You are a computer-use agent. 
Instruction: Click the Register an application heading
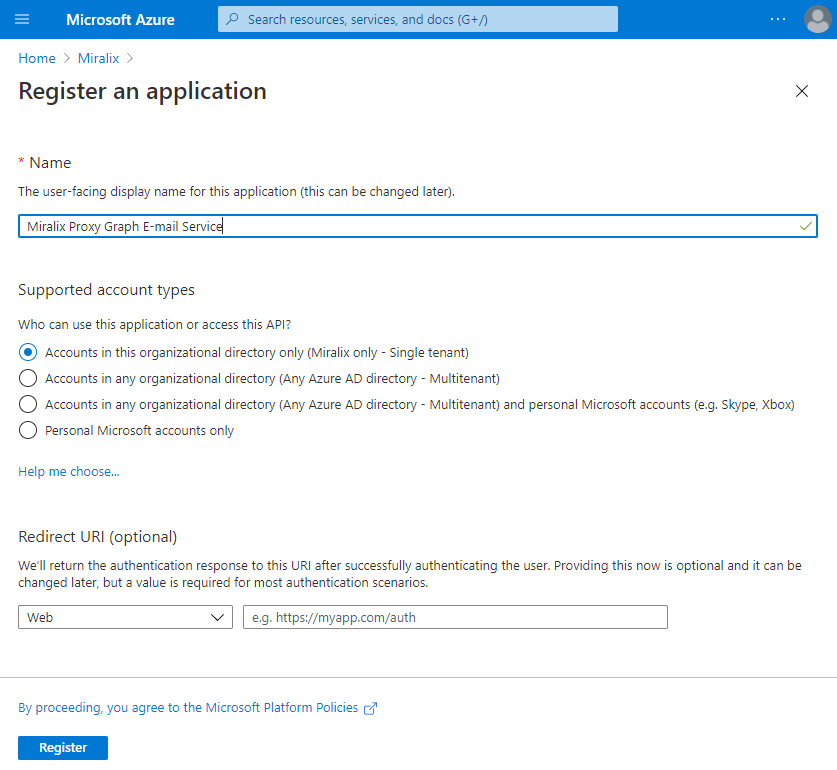[143, 91]
